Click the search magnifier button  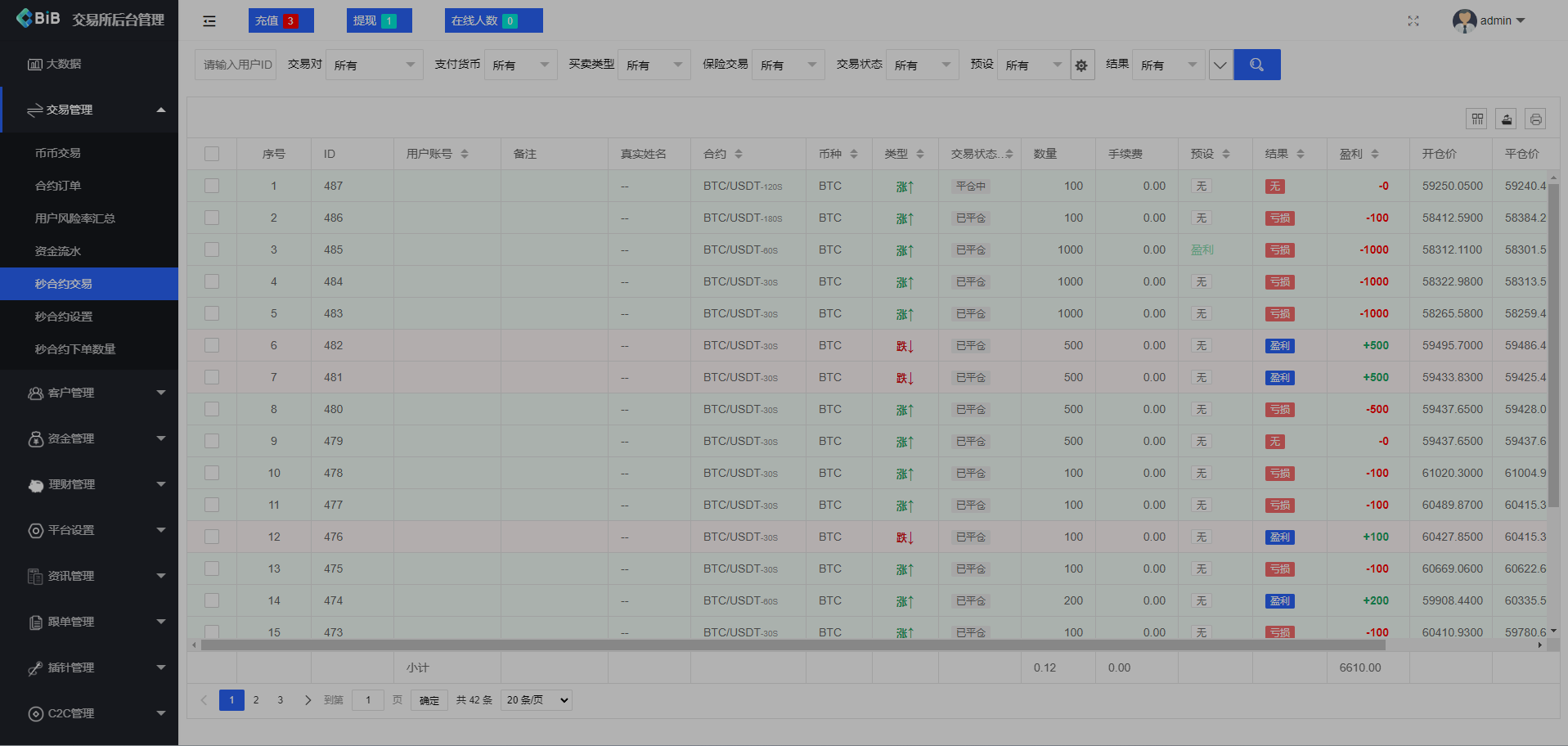(1257, 65)
